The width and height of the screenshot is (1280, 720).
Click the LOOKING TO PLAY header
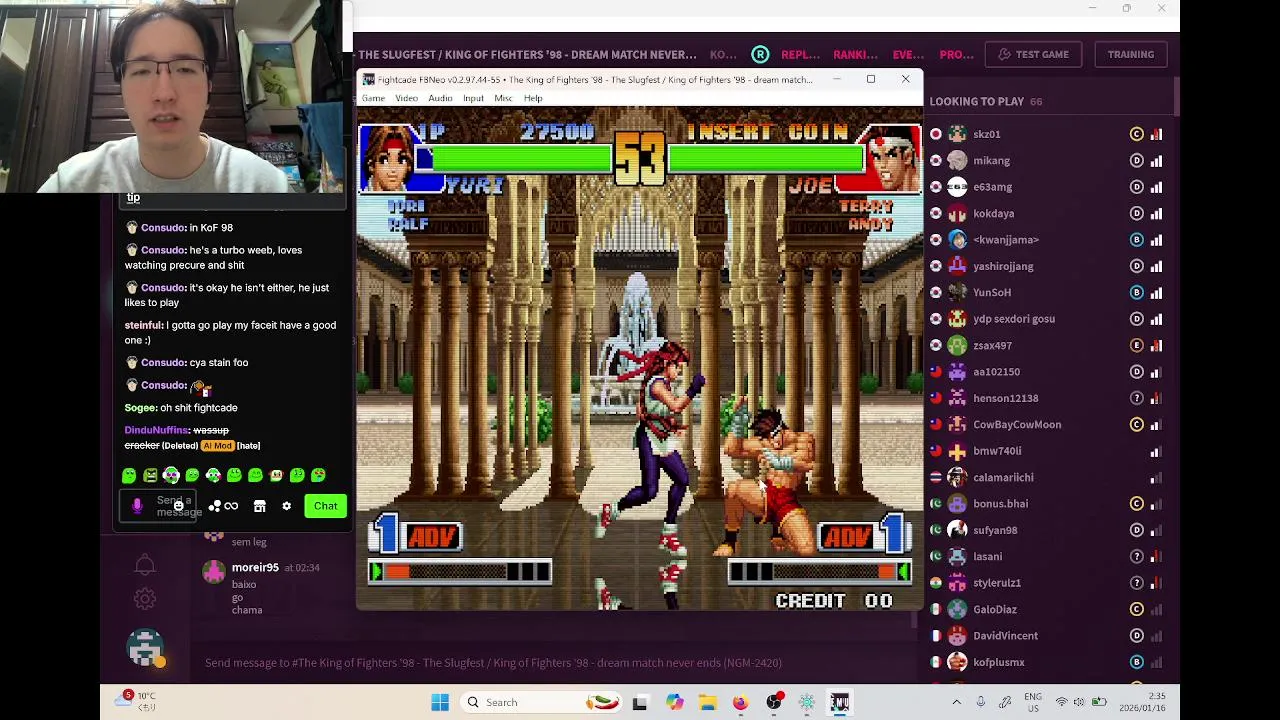click(x=985, y=101)
